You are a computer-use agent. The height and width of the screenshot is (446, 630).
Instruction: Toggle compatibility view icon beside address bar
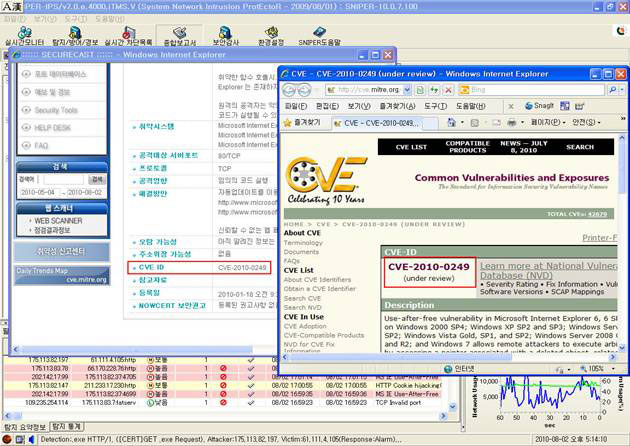(x=420, y=90)
